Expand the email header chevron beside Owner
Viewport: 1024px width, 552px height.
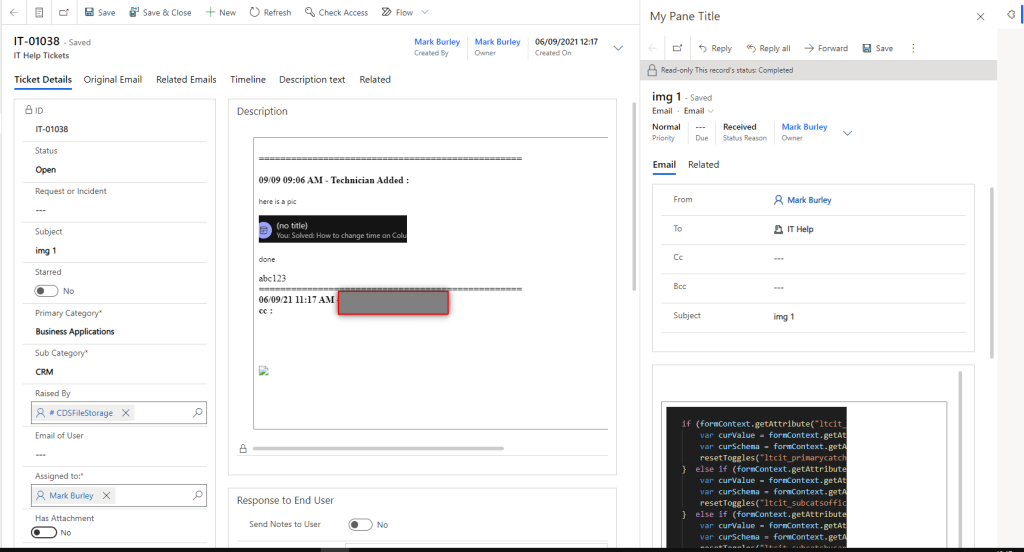click(848, 132)
